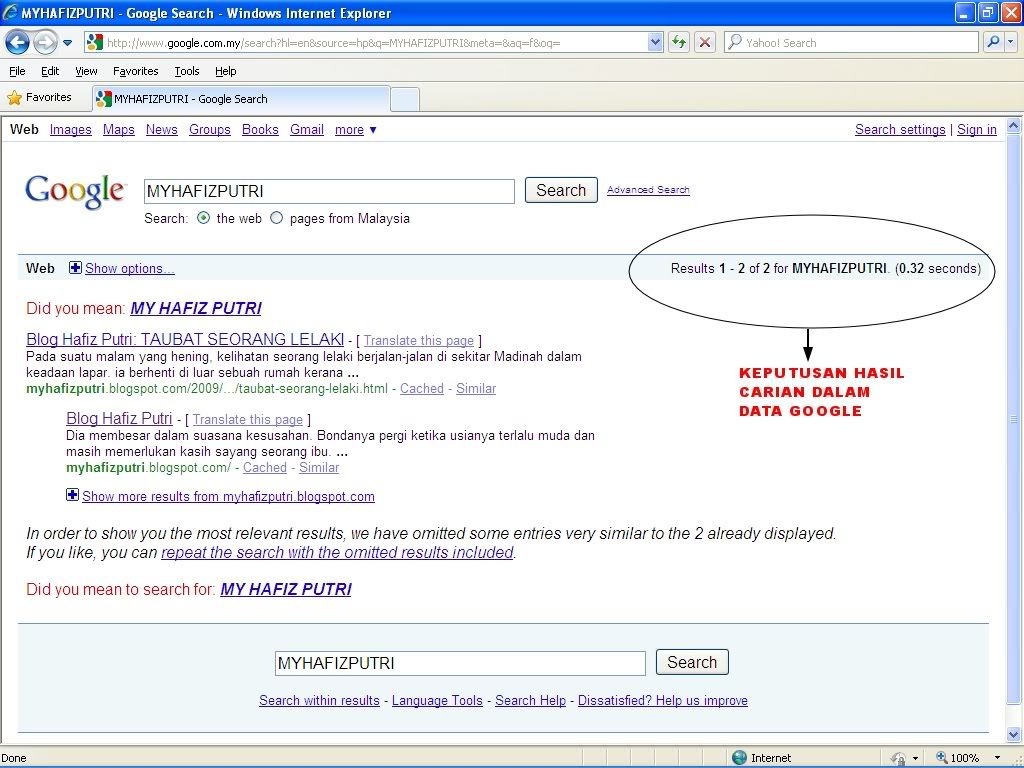1024x768 pixels.
Task: Click the Stop loading X icon
Action: (705, 42)
